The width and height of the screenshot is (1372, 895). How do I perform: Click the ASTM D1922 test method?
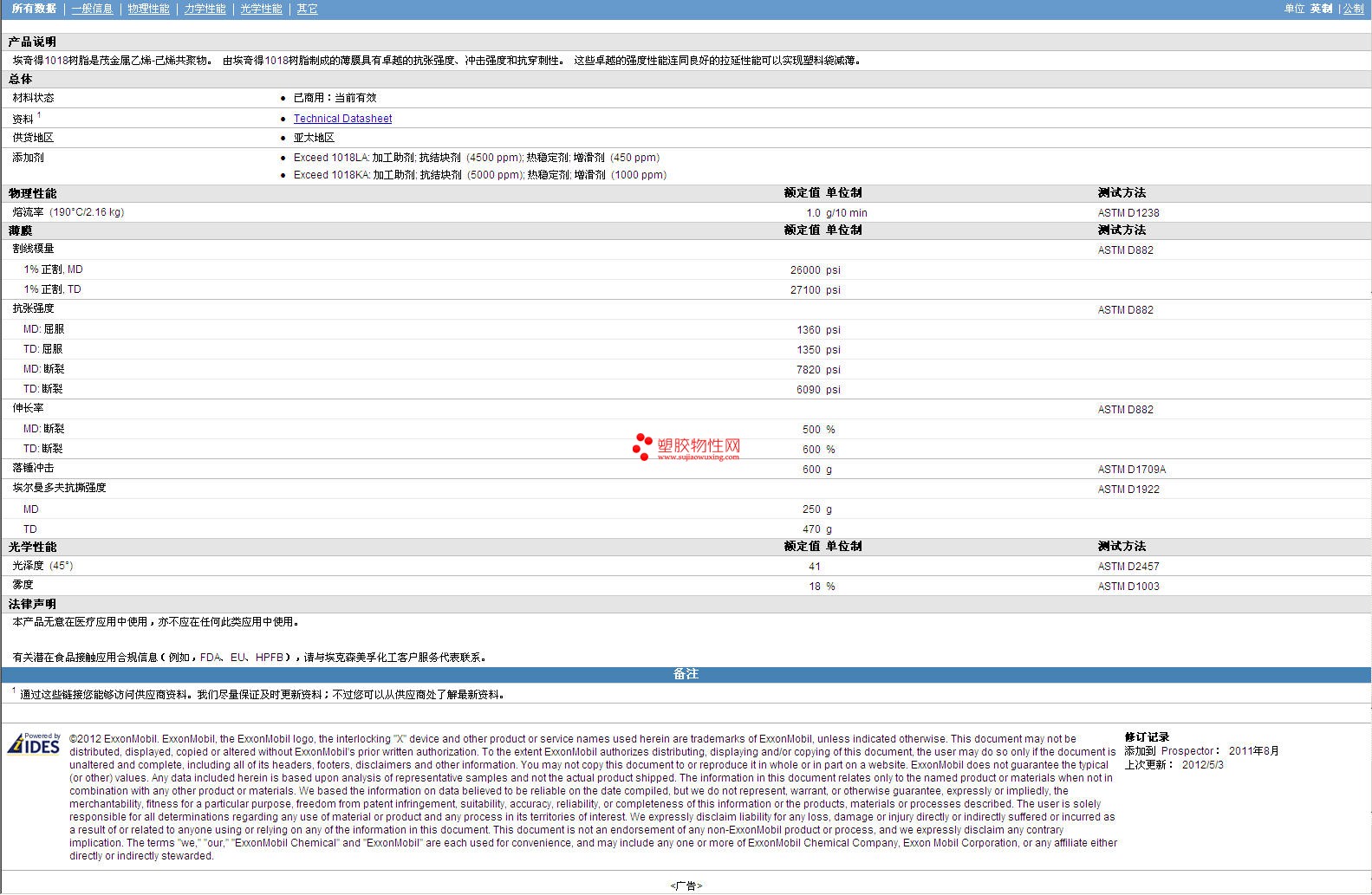tap(1128, 490)
